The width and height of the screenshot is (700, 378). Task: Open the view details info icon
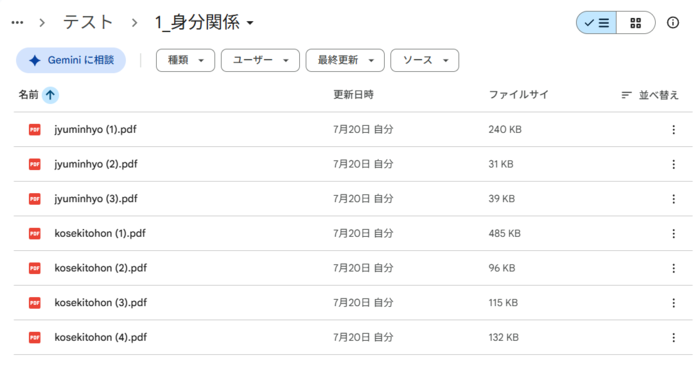(673, 23)
